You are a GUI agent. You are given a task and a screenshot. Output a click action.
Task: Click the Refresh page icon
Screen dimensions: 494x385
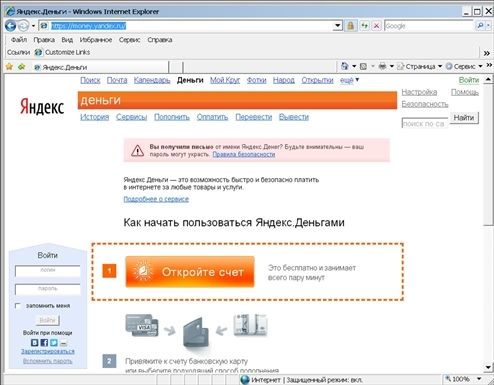[364, 26]
